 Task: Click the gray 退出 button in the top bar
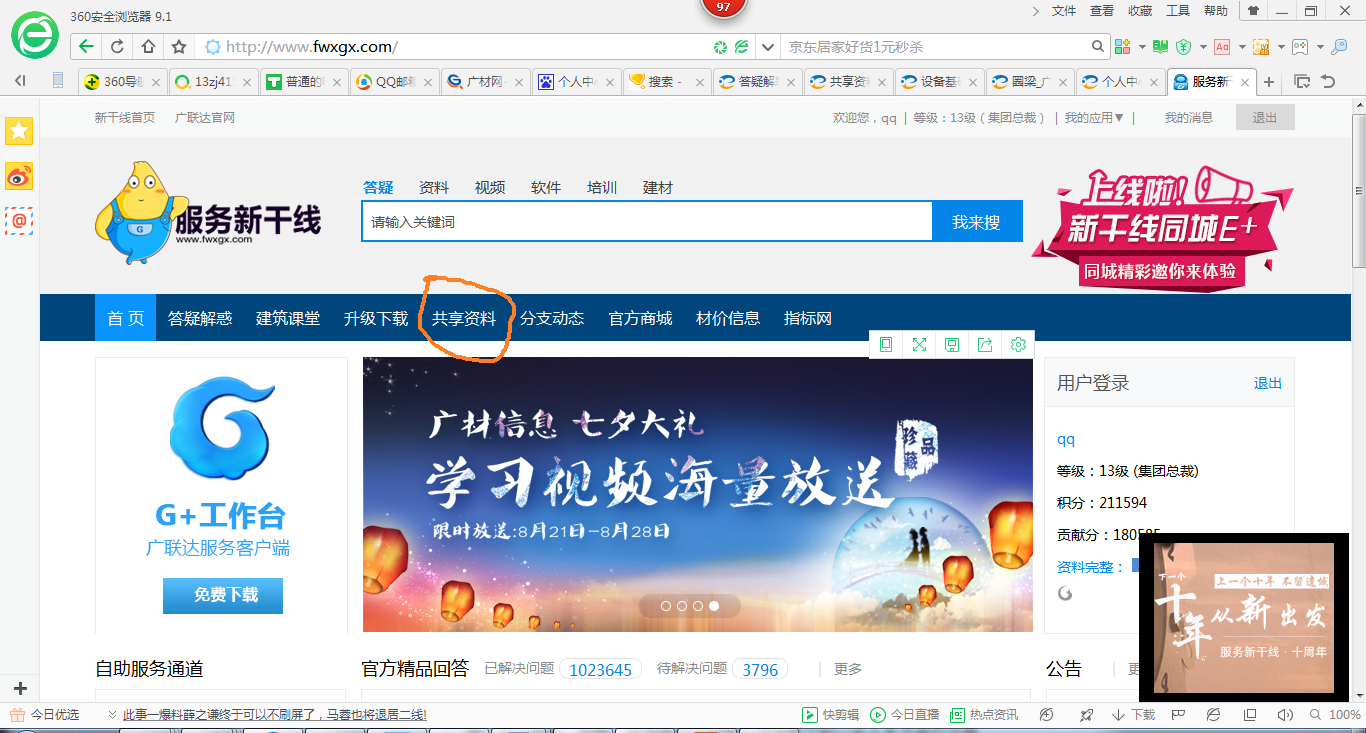click(1265, 117)
